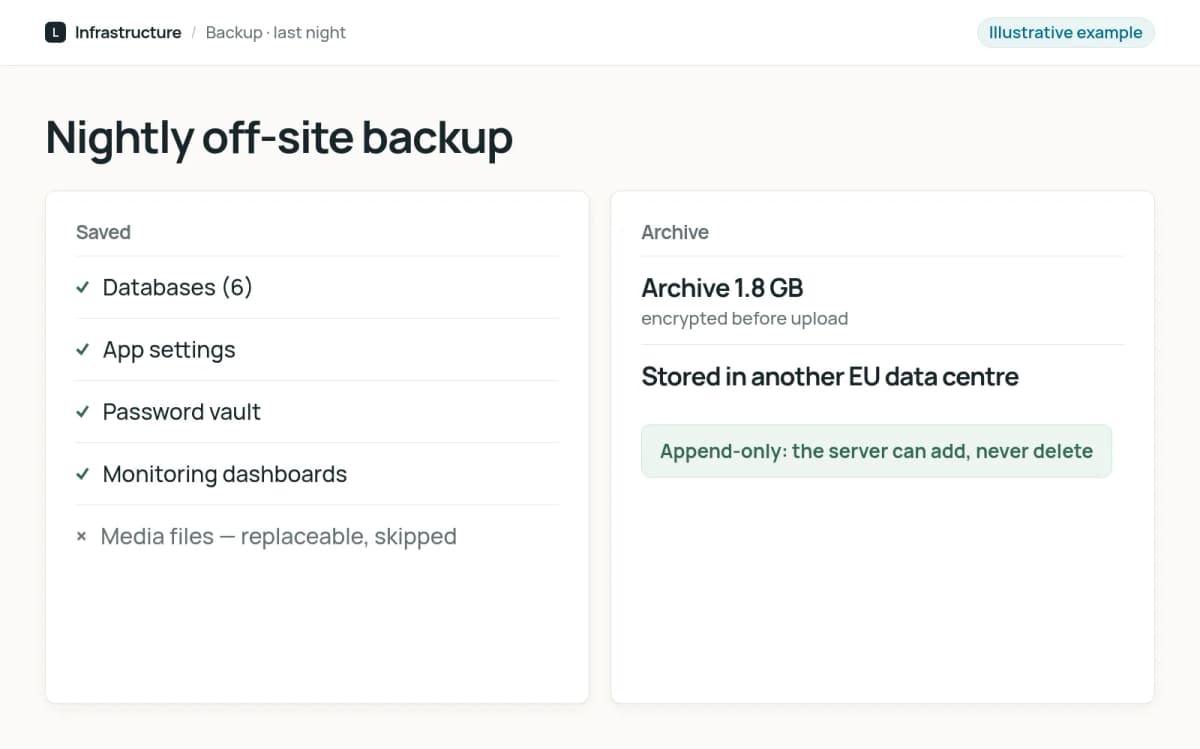Screen dimensions: 1200x749
Task: Select the 'Databases (6)' row text
Action: 178,288
